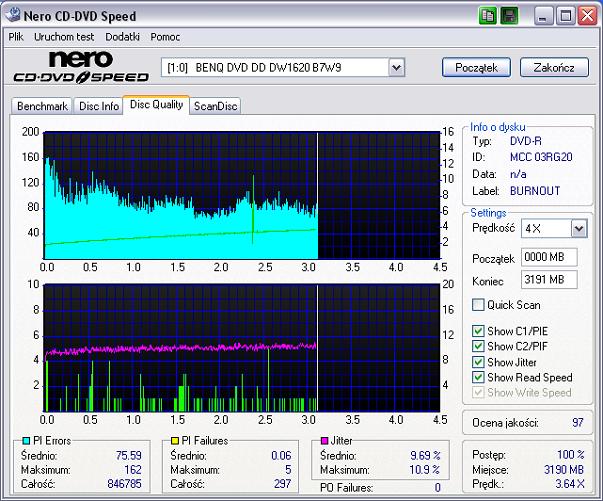Uncheck Show C1/PIE checkbox
The height and width of the screenshot is (501, 603).
[x=478, y=331]
